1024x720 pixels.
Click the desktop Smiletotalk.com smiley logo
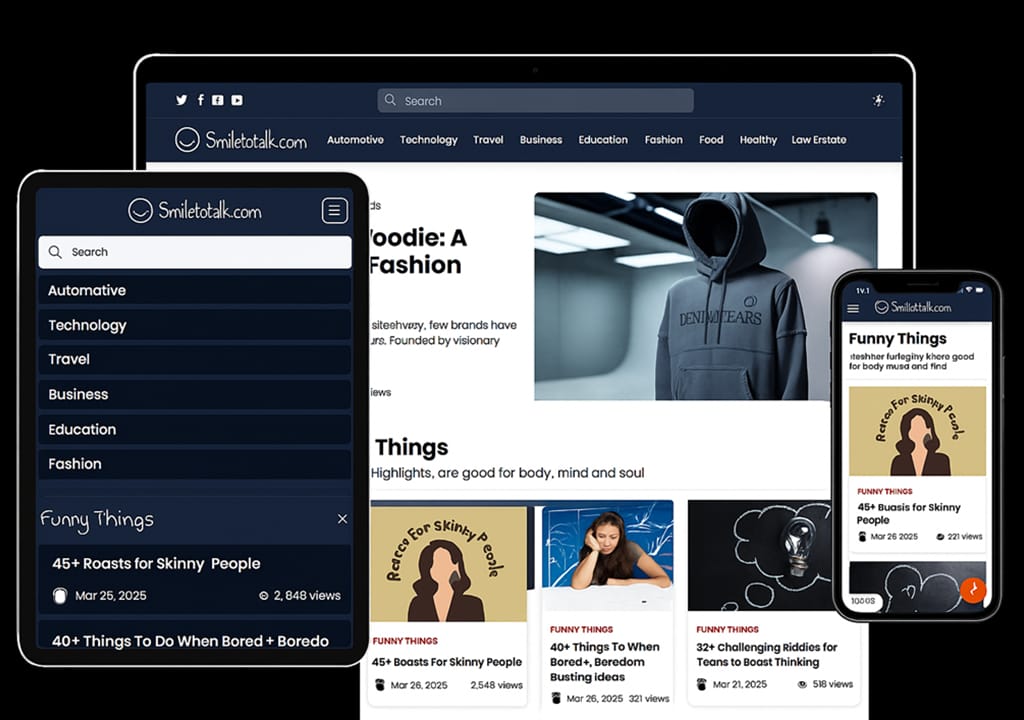(x=187, y=140)
